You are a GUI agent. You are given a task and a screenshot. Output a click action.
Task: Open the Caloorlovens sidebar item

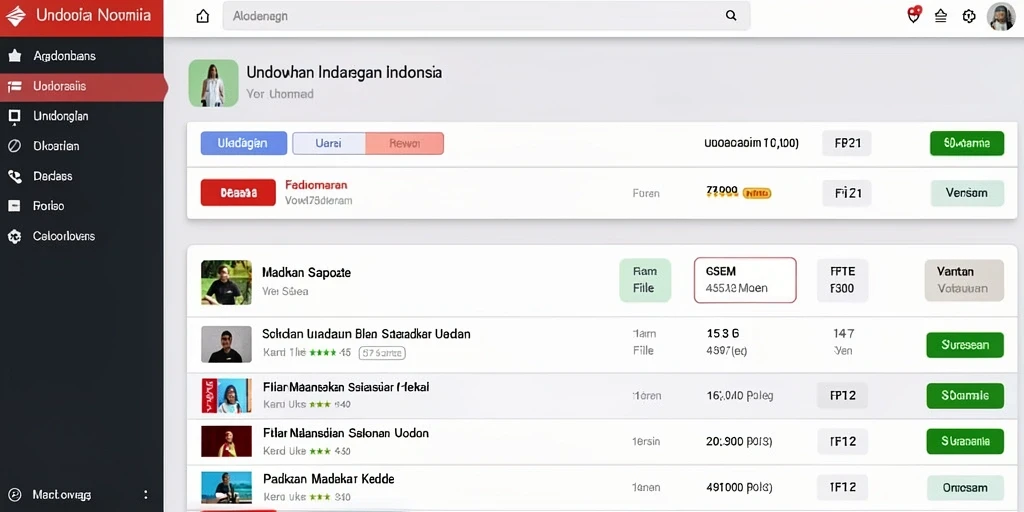pos(82,236)
